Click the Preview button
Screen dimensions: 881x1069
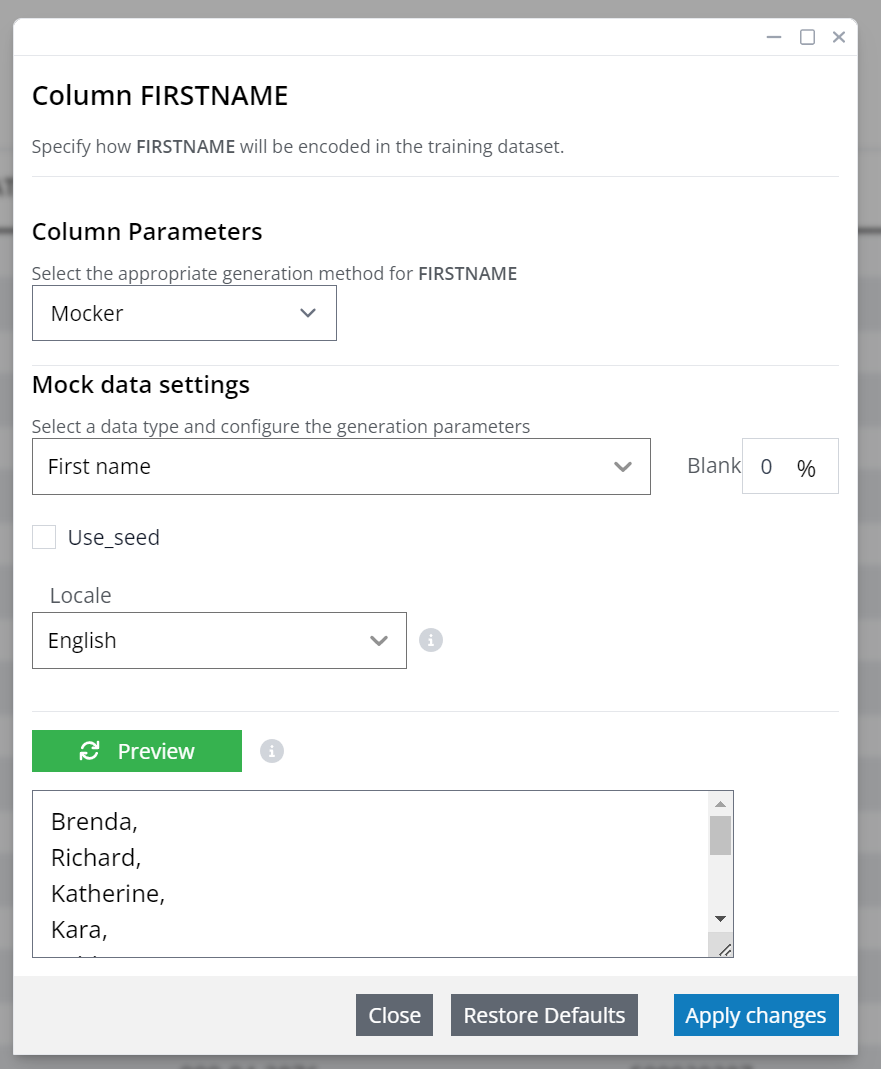tap(137, 751)
